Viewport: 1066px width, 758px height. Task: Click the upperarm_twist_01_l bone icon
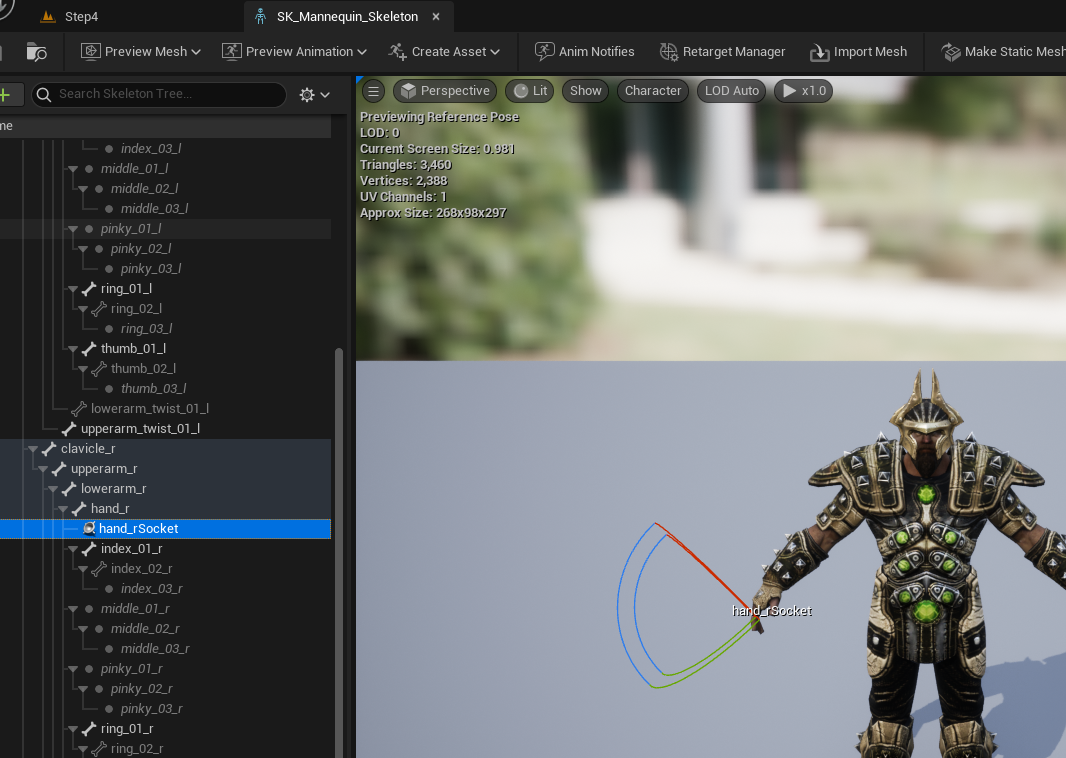(x=69, y=428)
